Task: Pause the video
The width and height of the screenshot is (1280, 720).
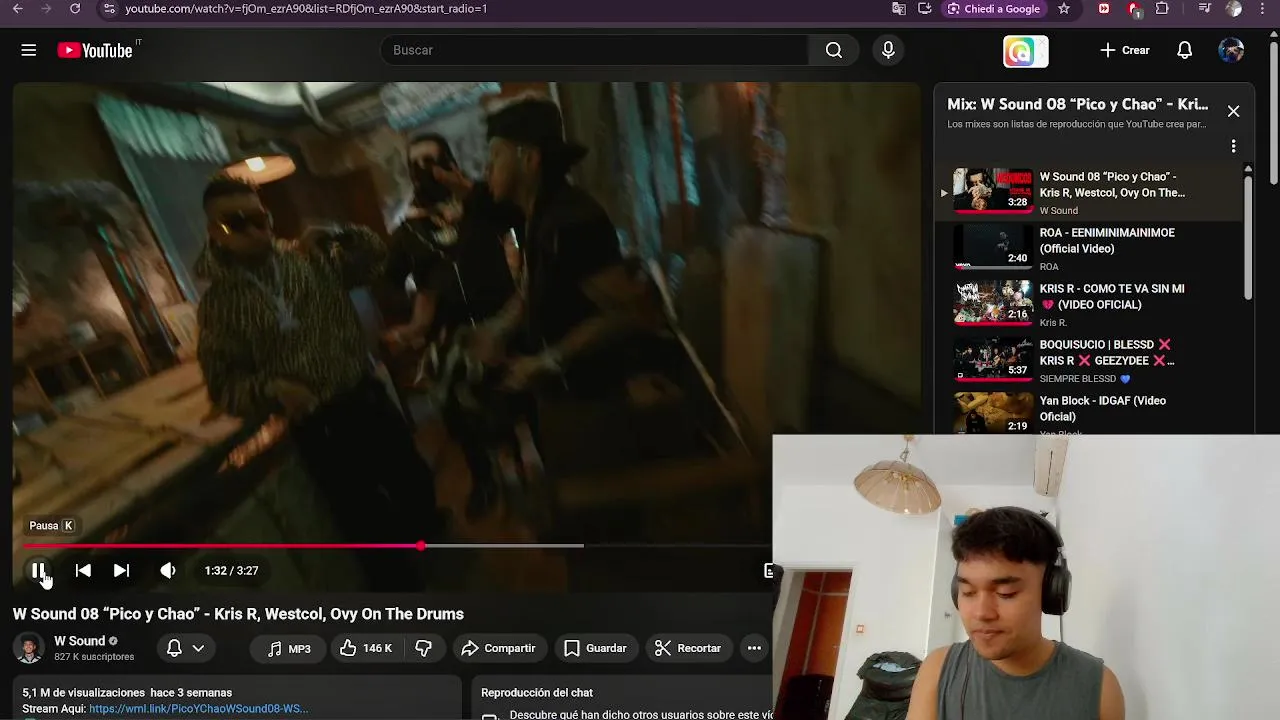Action: tap(38, 570)
